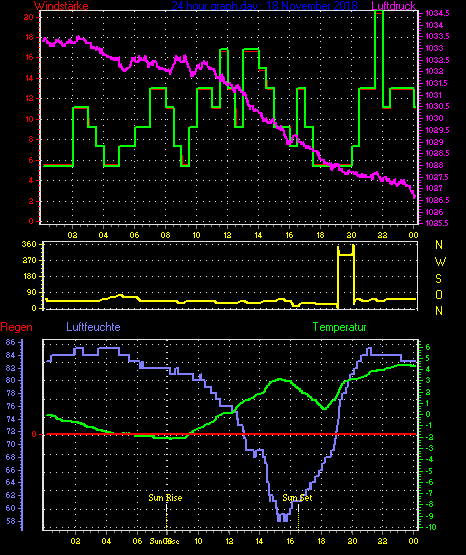Click pressure value 1028.5 on Luftdruck axis

pyautogui.click(x=437, y=153)
